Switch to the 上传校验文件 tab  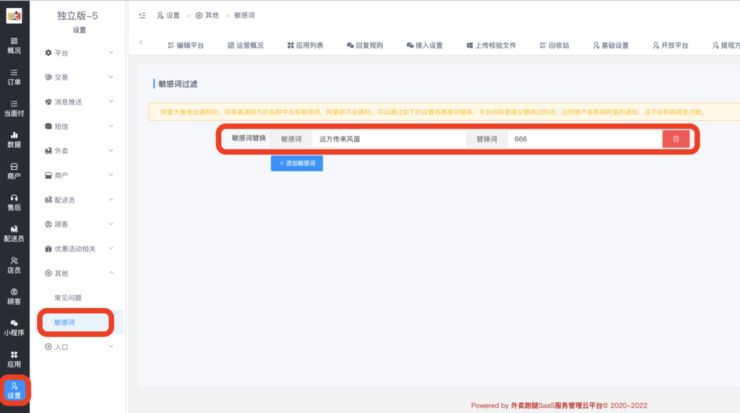(x=491, y=45)
